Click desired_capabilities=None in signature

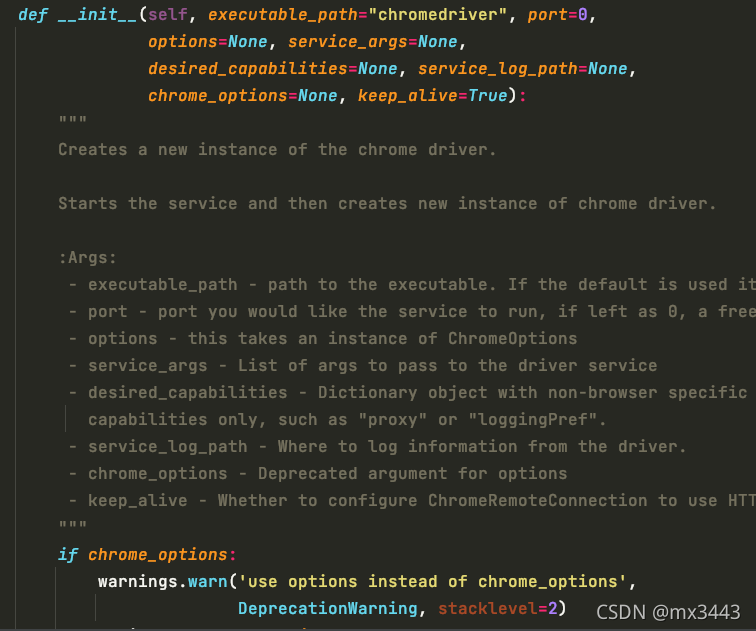click(273, 69)
